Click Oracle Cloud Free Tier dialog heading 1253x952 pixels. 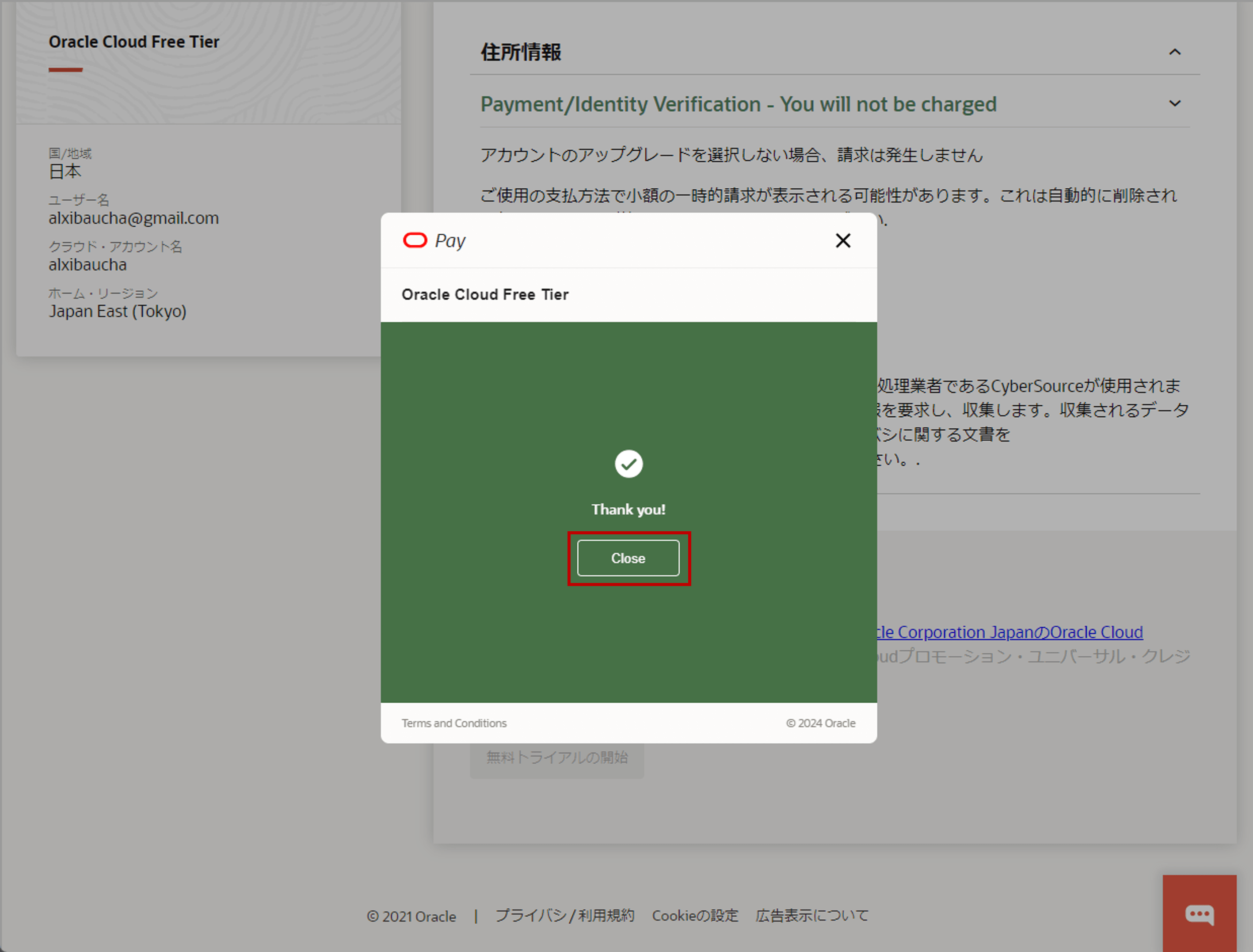[x=485, y=295]
